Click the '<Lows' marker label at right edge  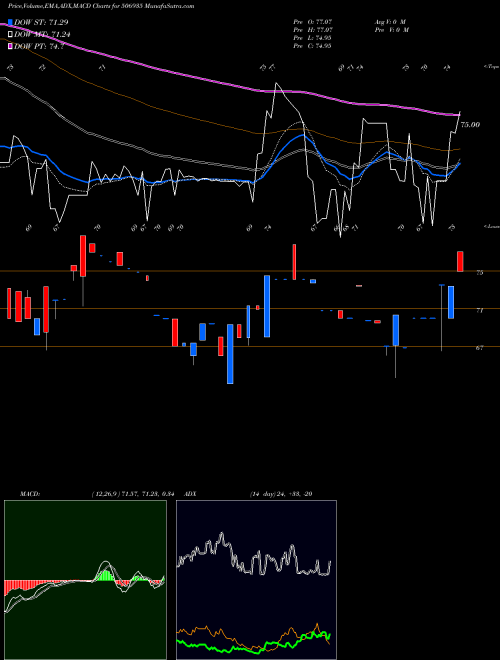click(491, 226)
